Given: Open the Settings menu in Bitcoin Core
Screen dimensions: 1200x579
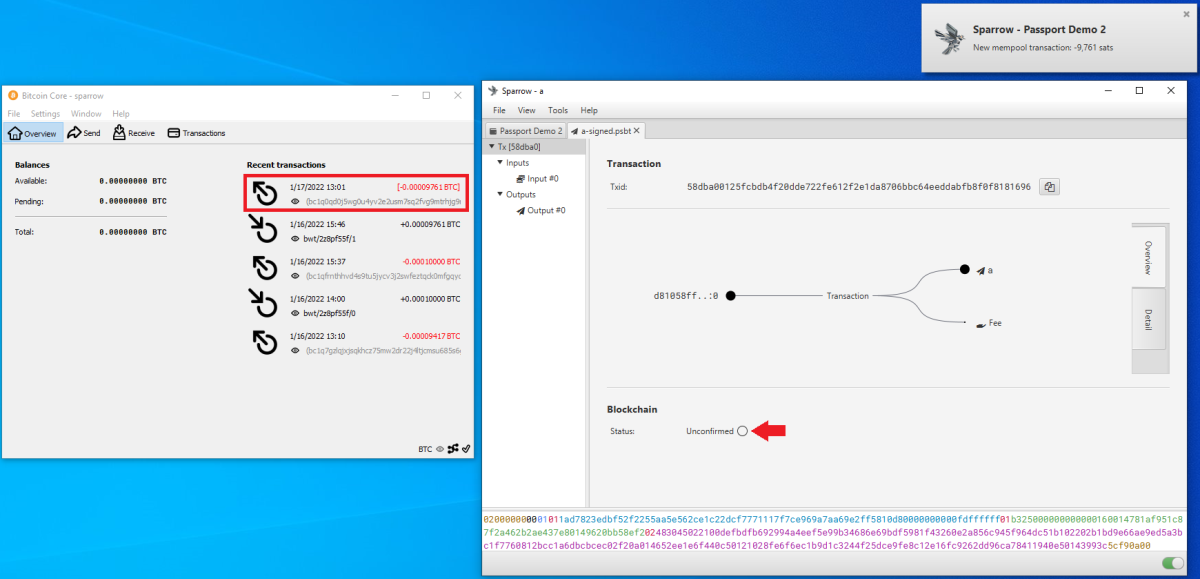Looking at the screenshot, I should tap(45, 114).
